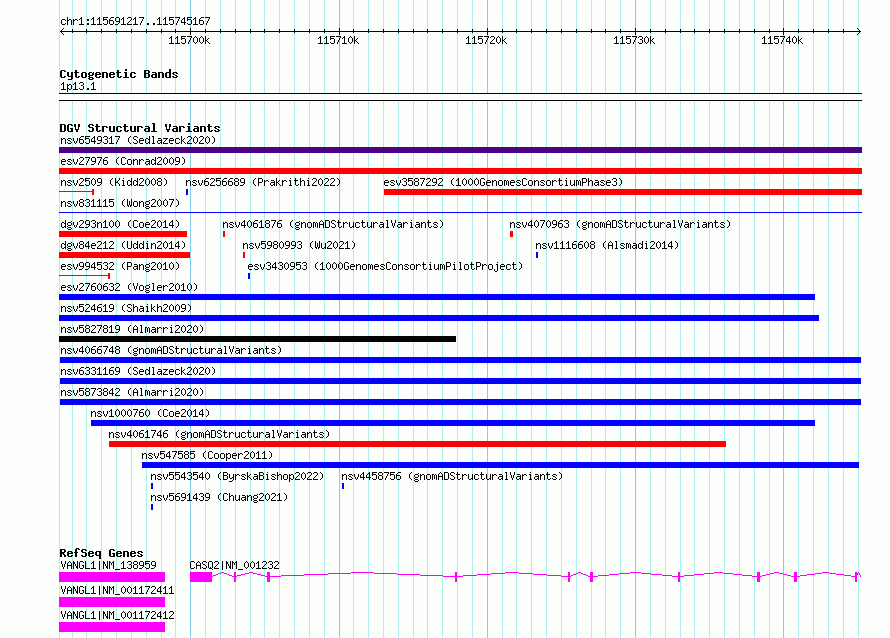Open the nsv1000760 (Coe2014) label
Viewport: 890px width, 638px height.
[x=150, y=413]
